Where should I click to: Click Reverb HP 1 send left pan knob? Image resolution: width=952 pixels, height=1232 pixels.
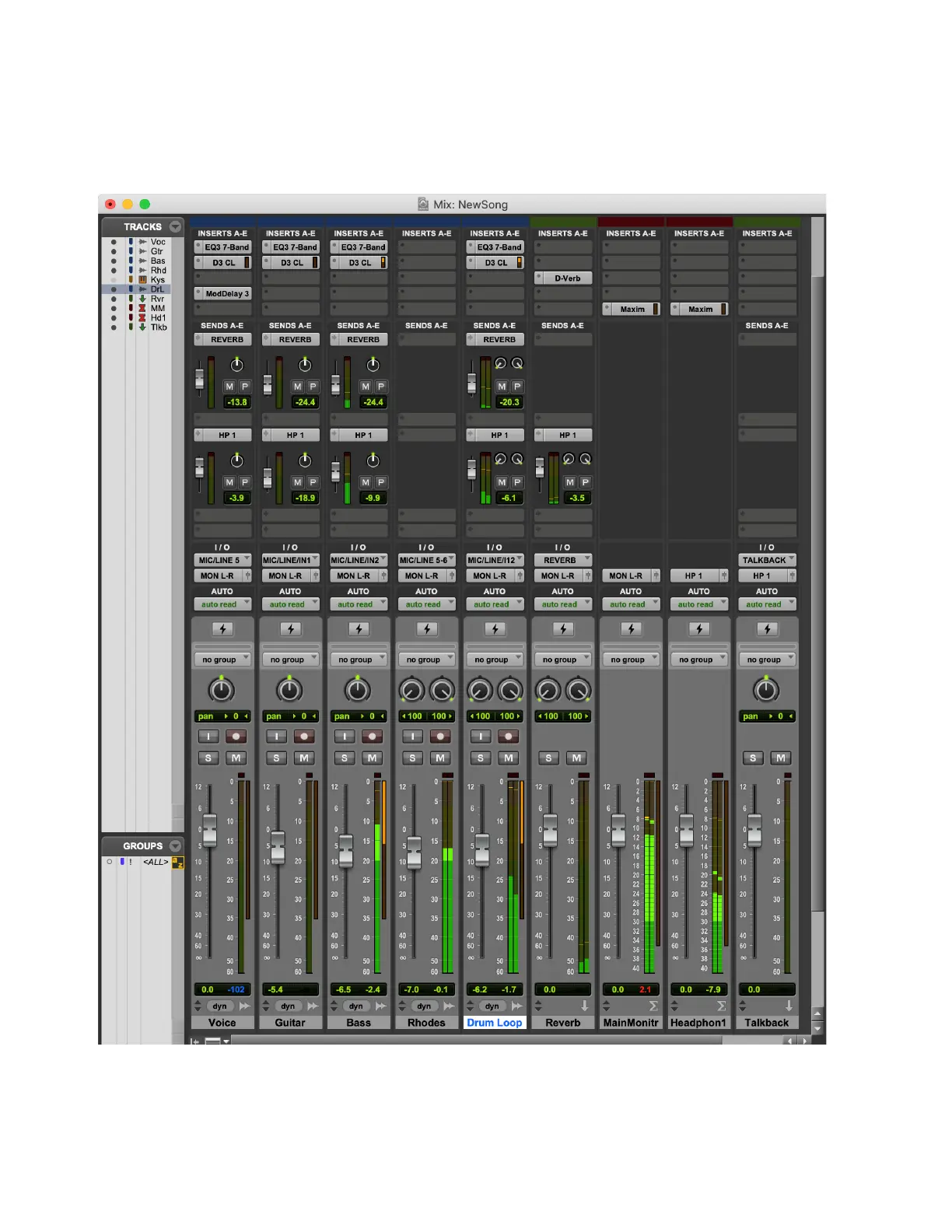click(x=569, y=459)
